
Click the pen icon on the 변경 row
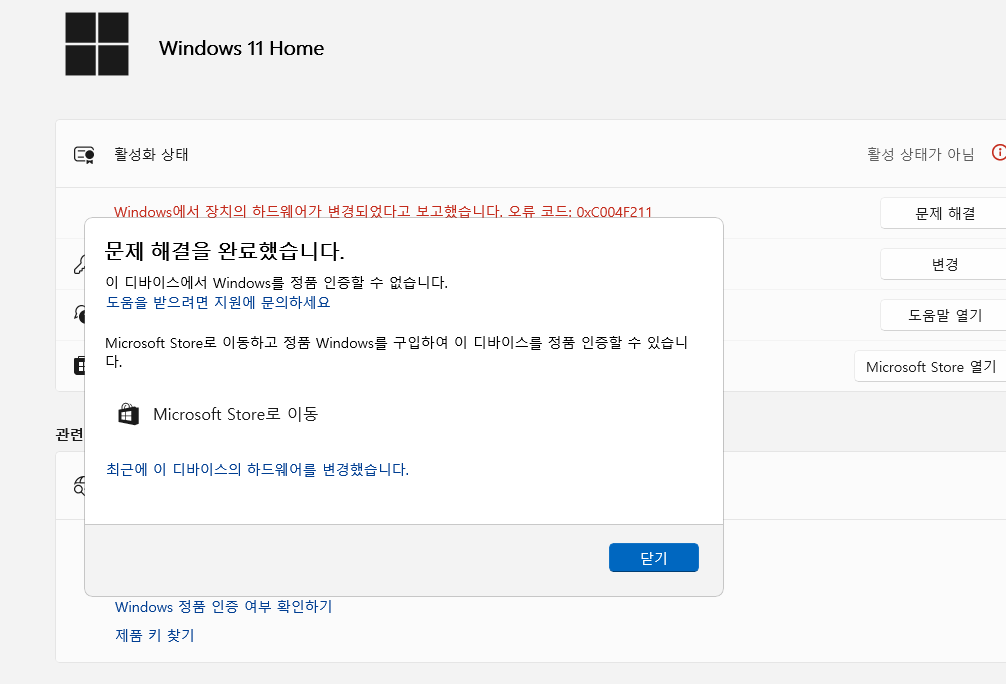[x=83, y=263]
